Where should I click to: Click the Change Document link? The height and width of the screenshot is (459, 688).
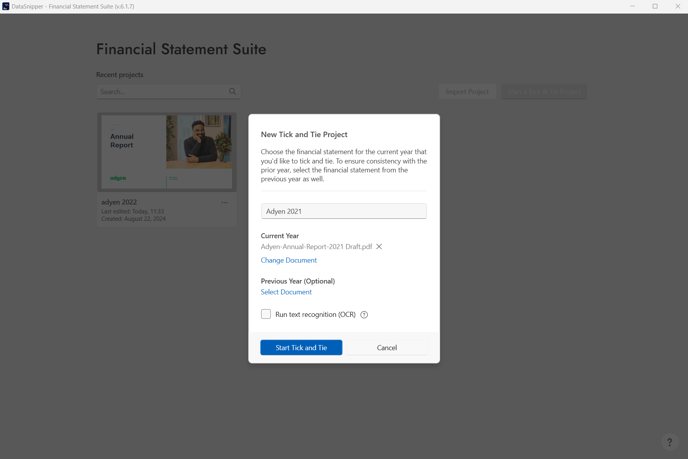coord(289,260)
